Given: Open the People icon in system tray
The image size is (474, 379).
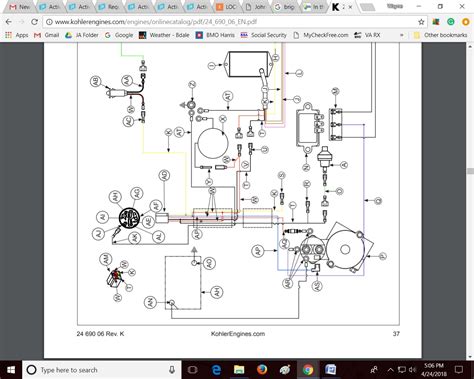Looking at the screenshot, I should click(x=374, y=370).
